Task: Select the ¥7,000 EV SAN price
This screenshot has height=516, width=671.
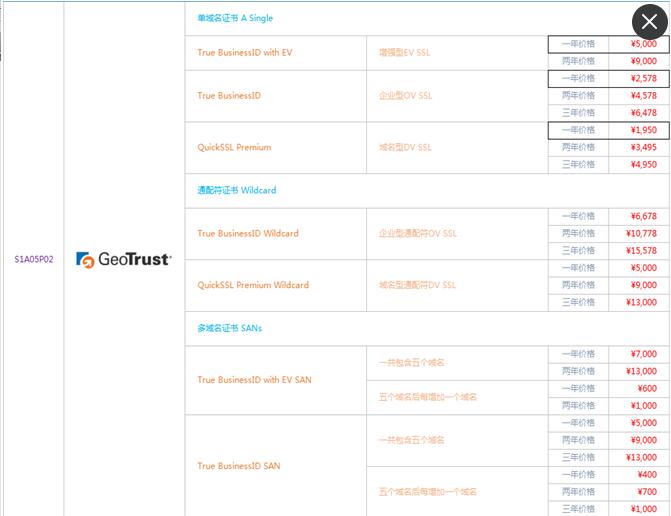Action: point(644,354)
